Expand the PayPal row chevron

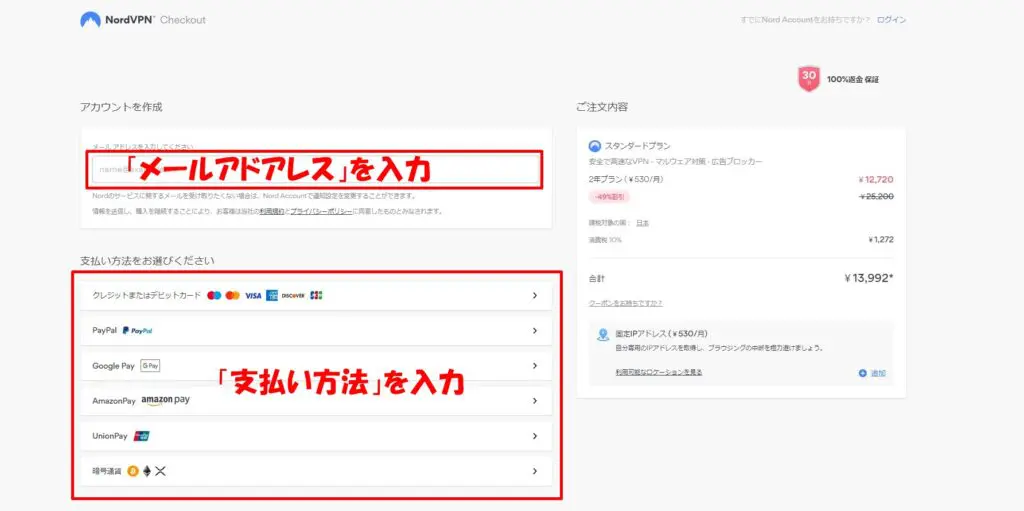tap(535, 331)
